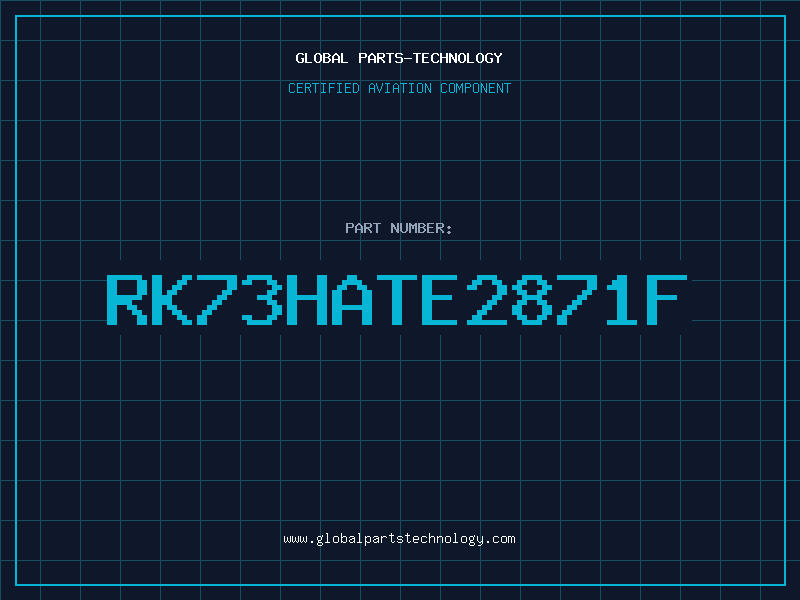Open the www.globalpartstechnology.com link

pos(399,539)
